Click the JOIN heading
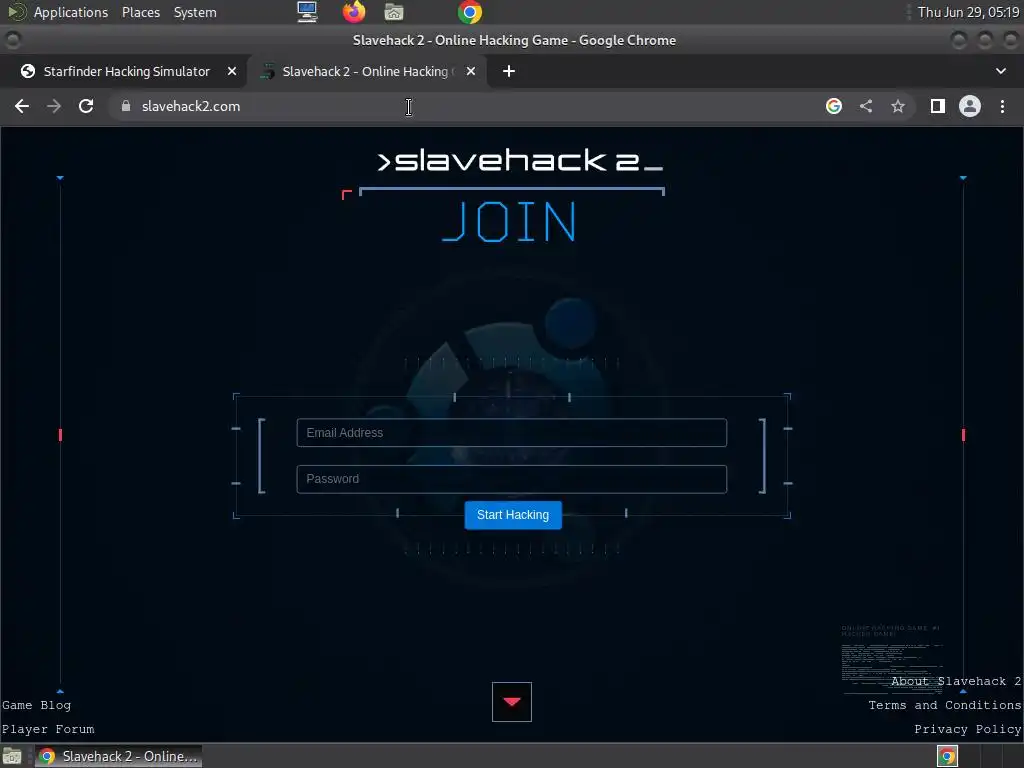 point(509,222)
